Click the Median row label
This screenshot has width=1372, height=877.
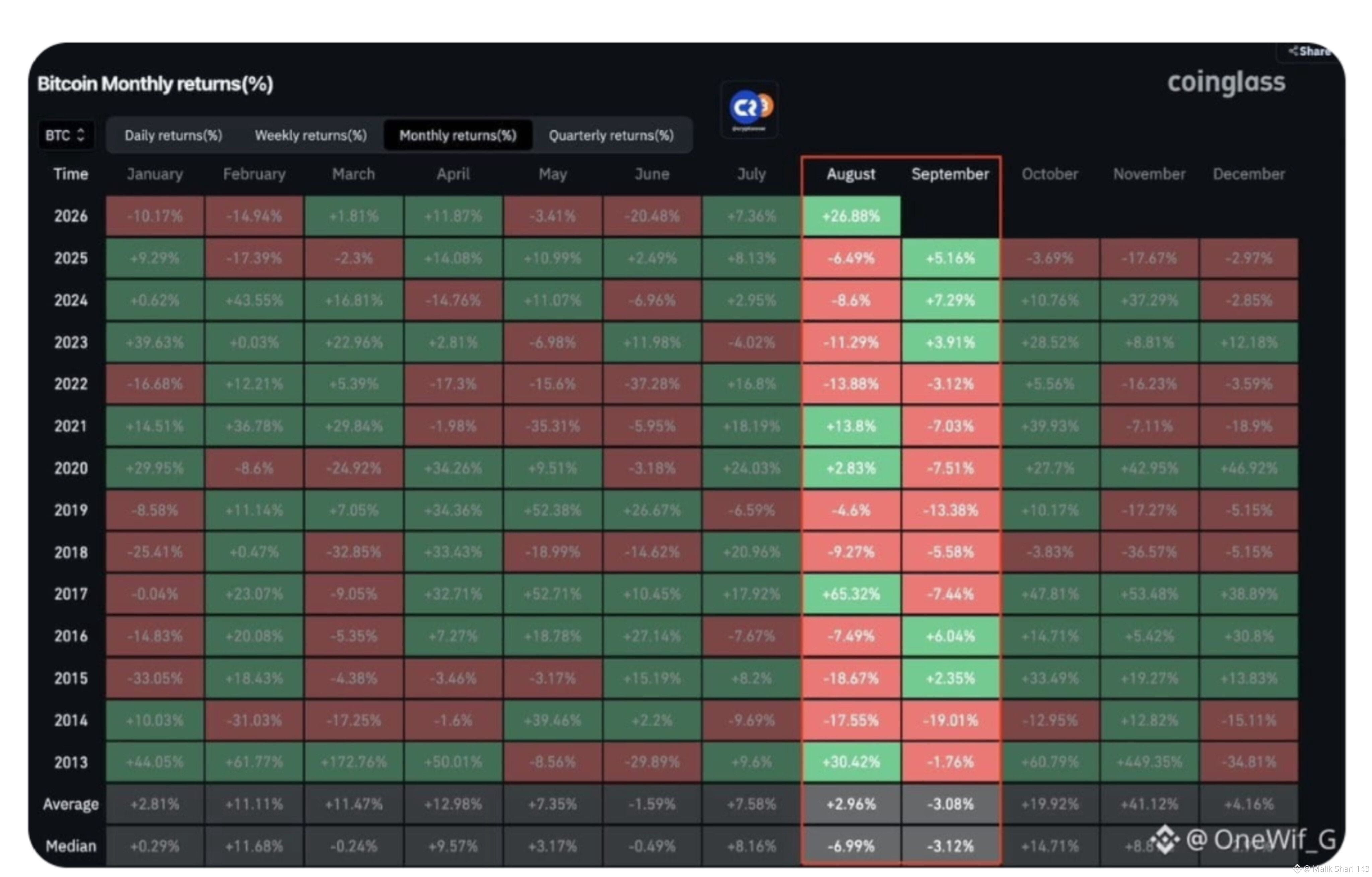71,846
